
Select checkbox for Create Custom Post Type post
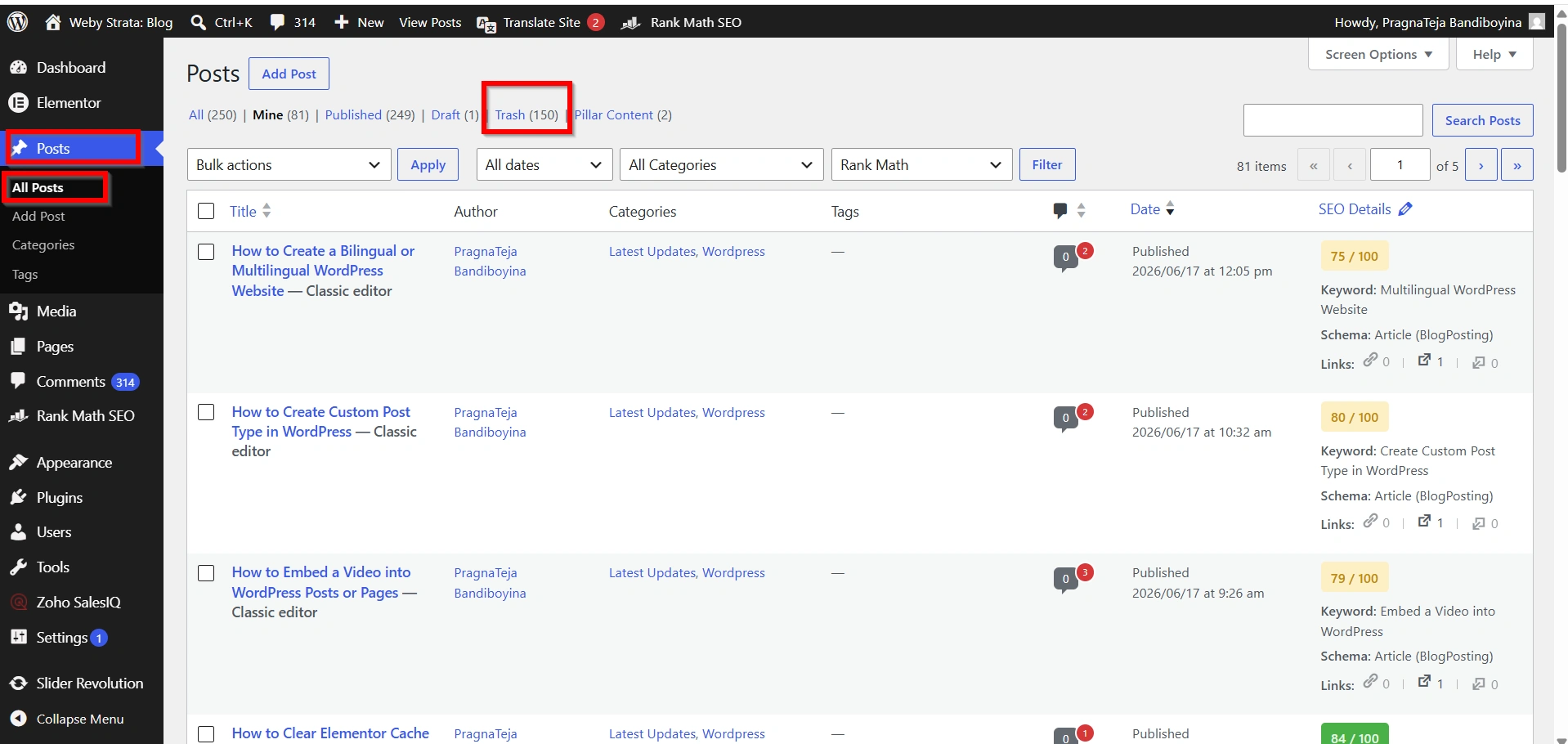pos(206,412)
